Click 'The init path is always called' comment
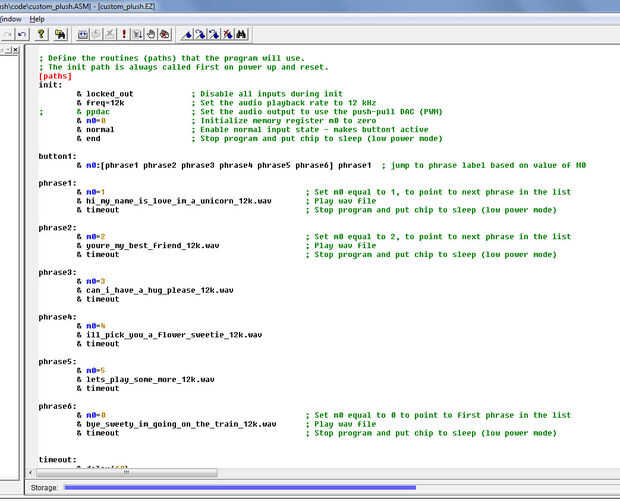 183,67
